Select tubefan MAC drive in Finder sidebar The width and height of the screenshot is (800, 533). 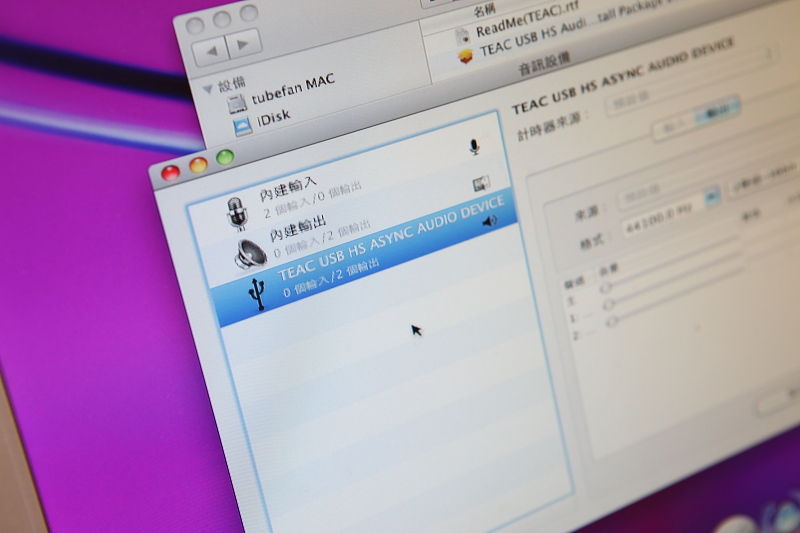(x=292, y=90)
